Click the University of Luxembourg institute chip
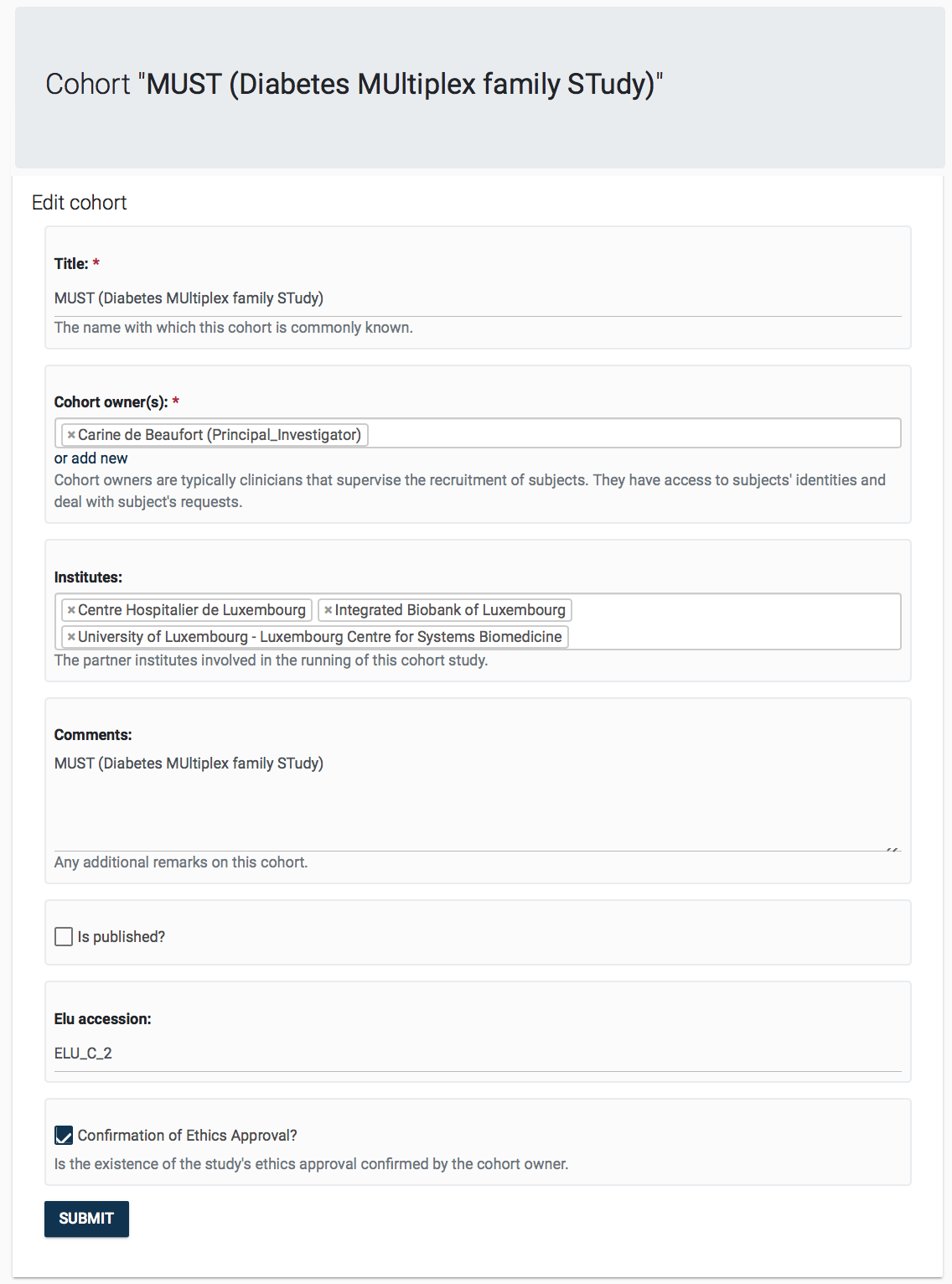This screenshot has height=1284, width=952. tap(320, 637)
